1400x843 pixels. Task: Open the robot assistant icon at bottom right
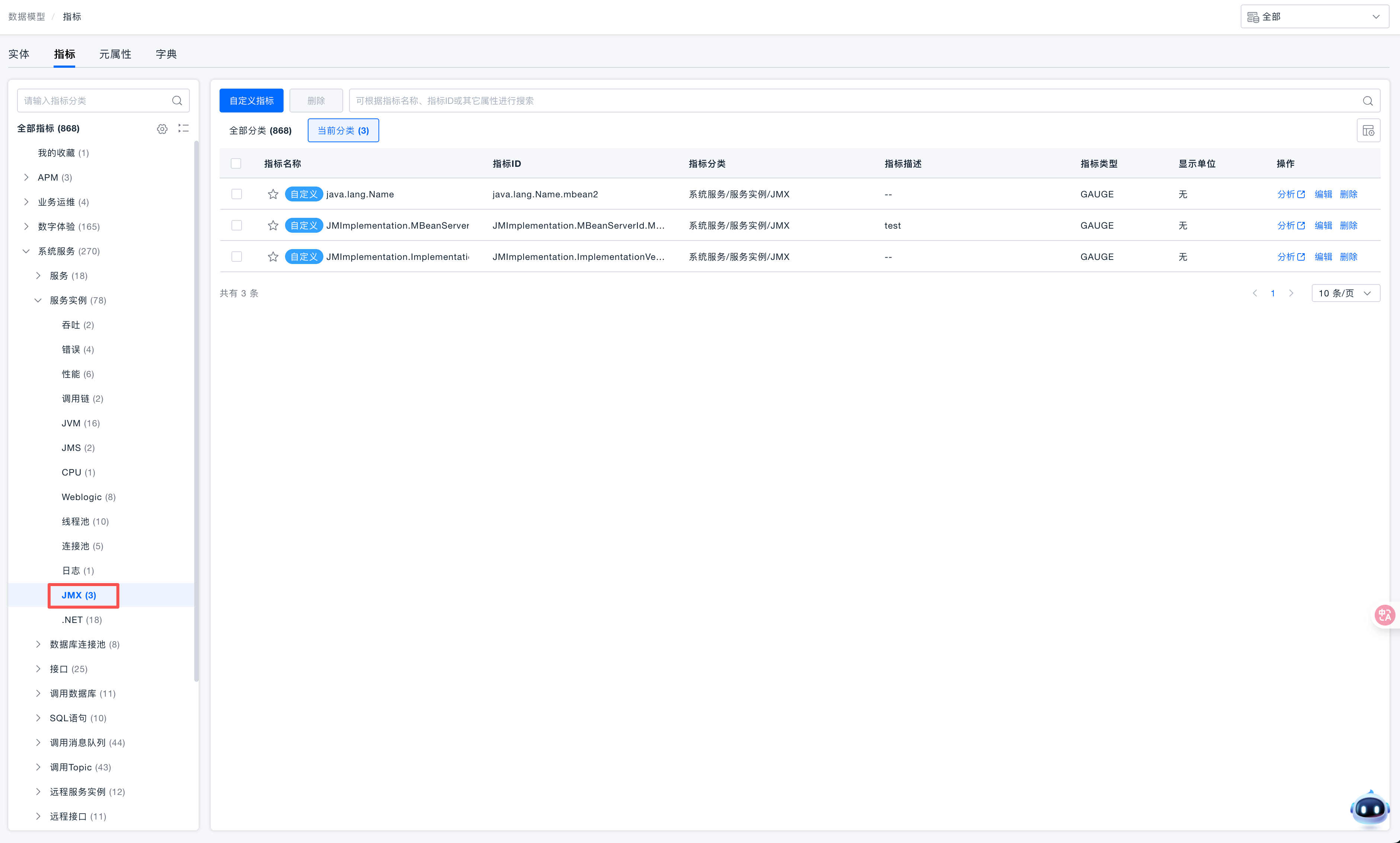pyautogui.click(x=1369, y=808)
